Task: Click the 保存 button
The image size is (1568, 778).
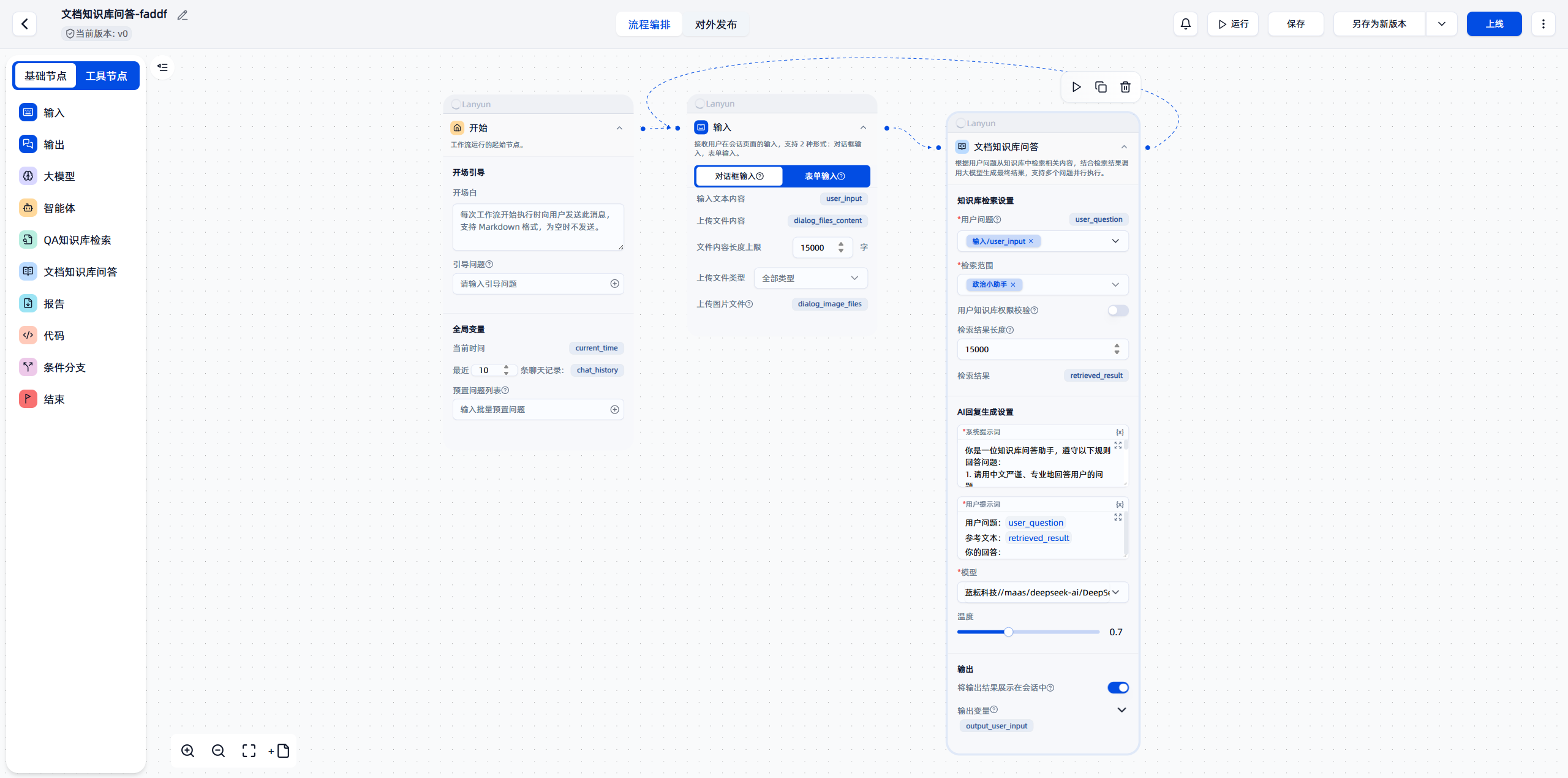Action: click(x=1295, y=24)
